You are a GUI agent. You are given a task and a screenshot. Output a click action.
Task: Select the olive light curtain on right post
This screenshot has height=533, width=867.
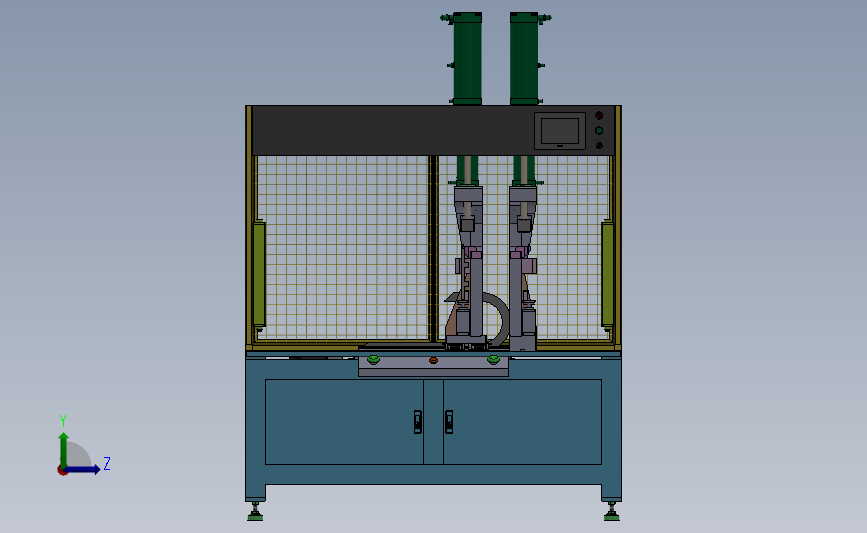(x=607, y=275)
